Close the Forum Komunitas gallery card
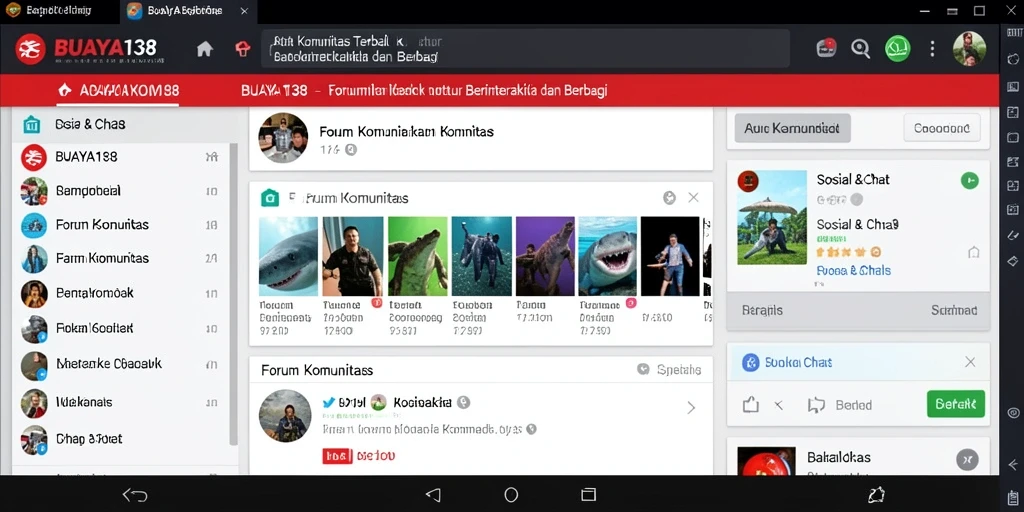 [x=694, y=197]
